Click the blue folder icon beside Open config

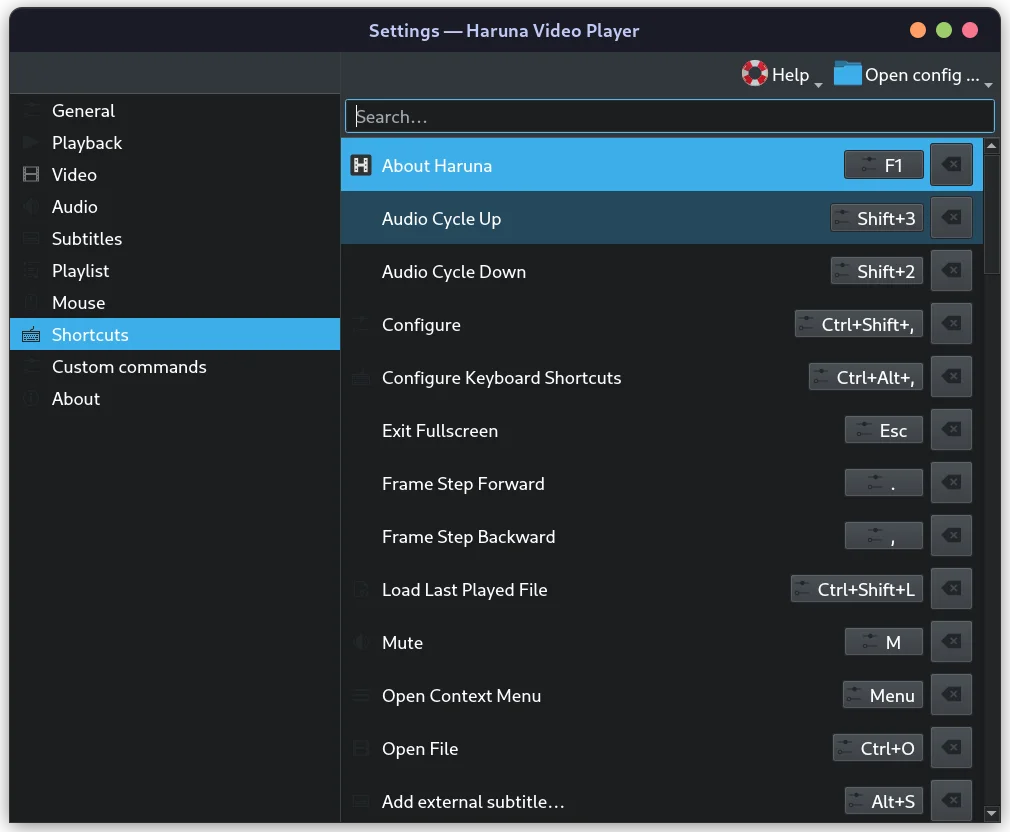tap(846, 73)
